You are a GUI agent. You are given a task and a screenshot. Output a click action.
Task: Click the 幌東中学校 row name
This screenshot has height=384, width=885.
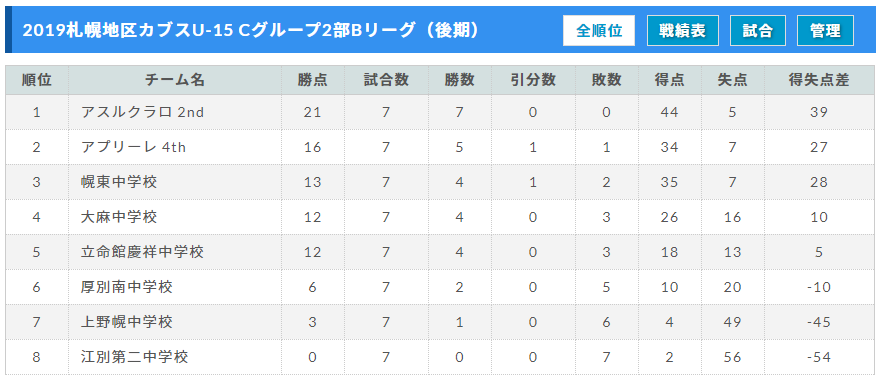click(x=119, y=182)
